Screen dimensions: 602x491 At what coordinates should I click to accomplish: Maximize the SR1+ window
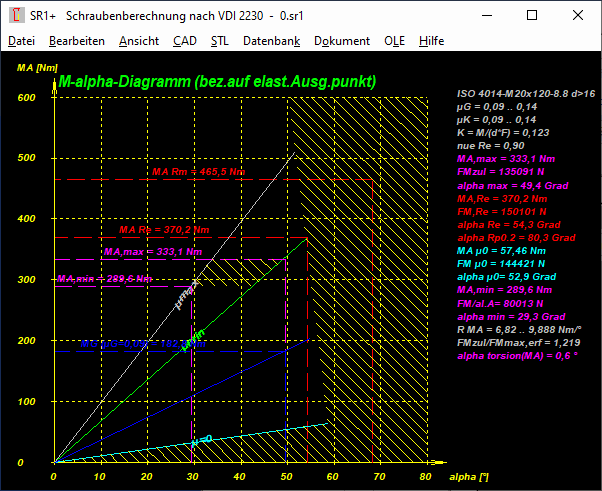coord(532,16)
